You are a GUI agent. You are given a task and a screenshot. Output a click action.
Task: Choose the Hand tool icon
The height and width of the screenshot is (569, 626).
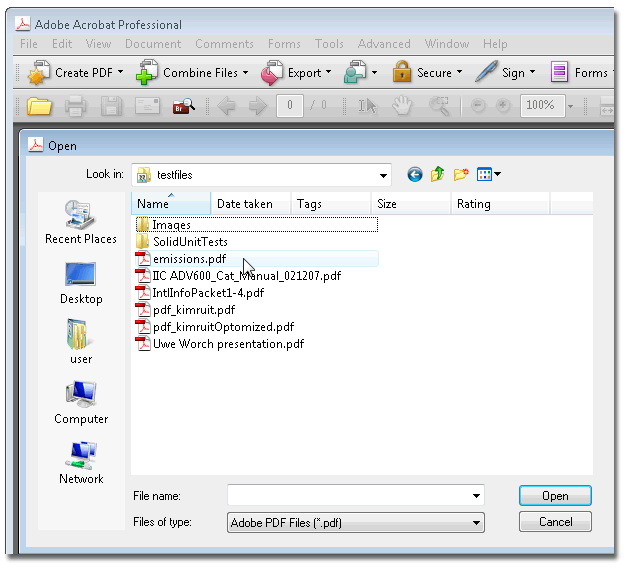402,105
